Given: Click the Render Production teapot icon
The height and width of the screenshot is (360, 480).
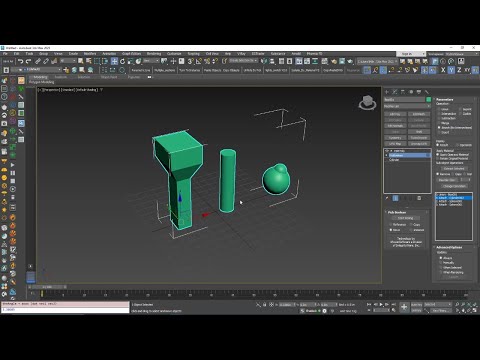Looking at the screenshot, I should pos(350,61).
